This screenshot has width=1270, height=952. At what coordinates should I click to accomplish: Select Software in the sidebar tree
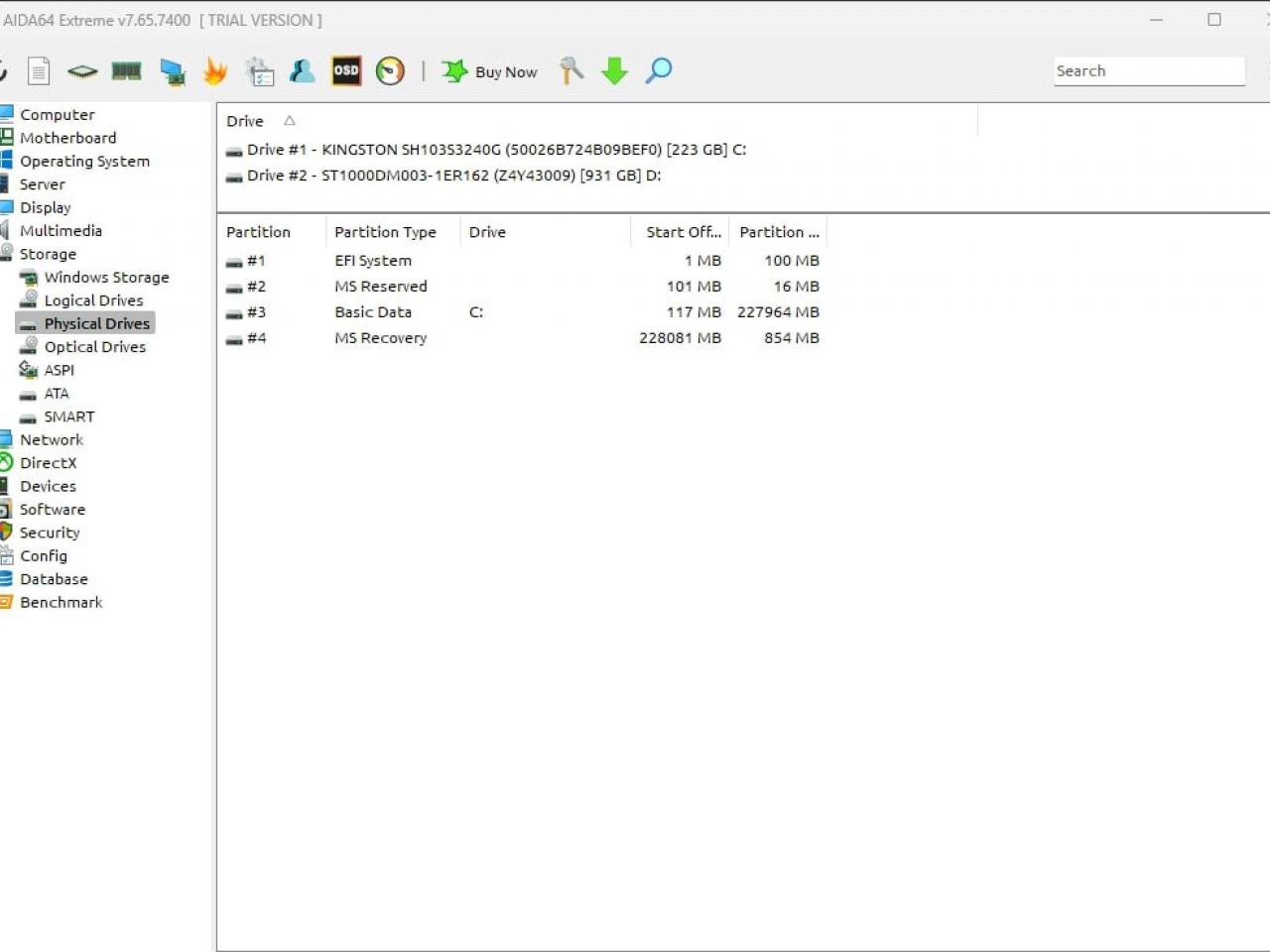[52, 509]
